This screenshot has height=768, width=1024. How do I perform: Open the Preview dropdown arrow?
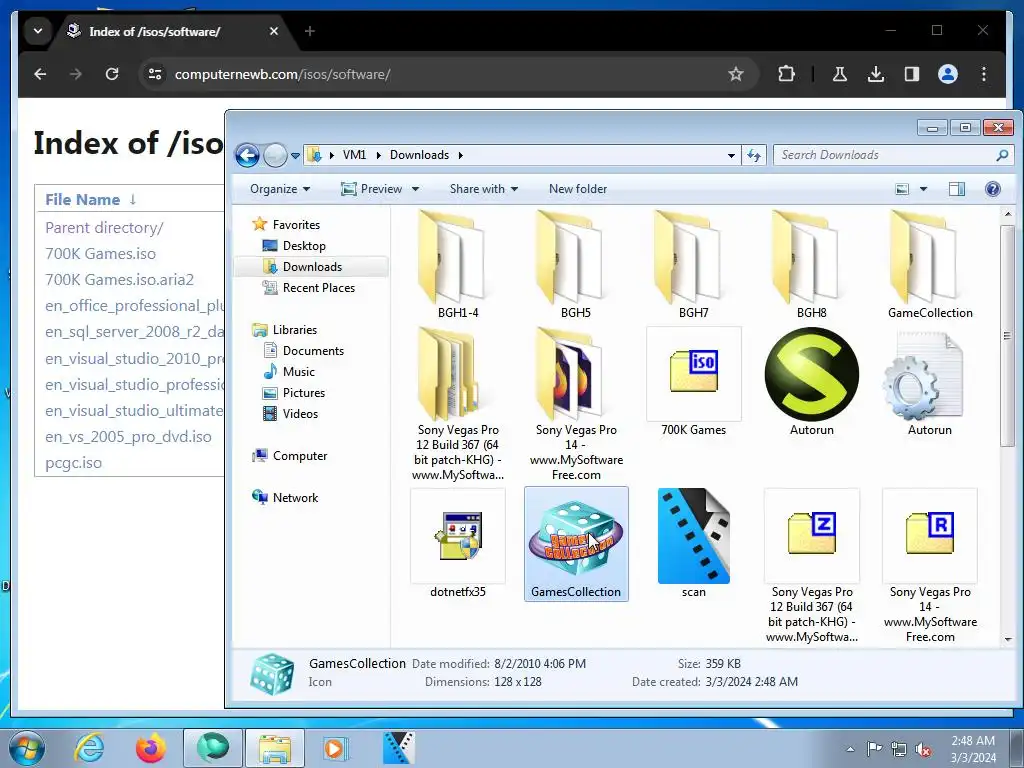tap(415, 189)
